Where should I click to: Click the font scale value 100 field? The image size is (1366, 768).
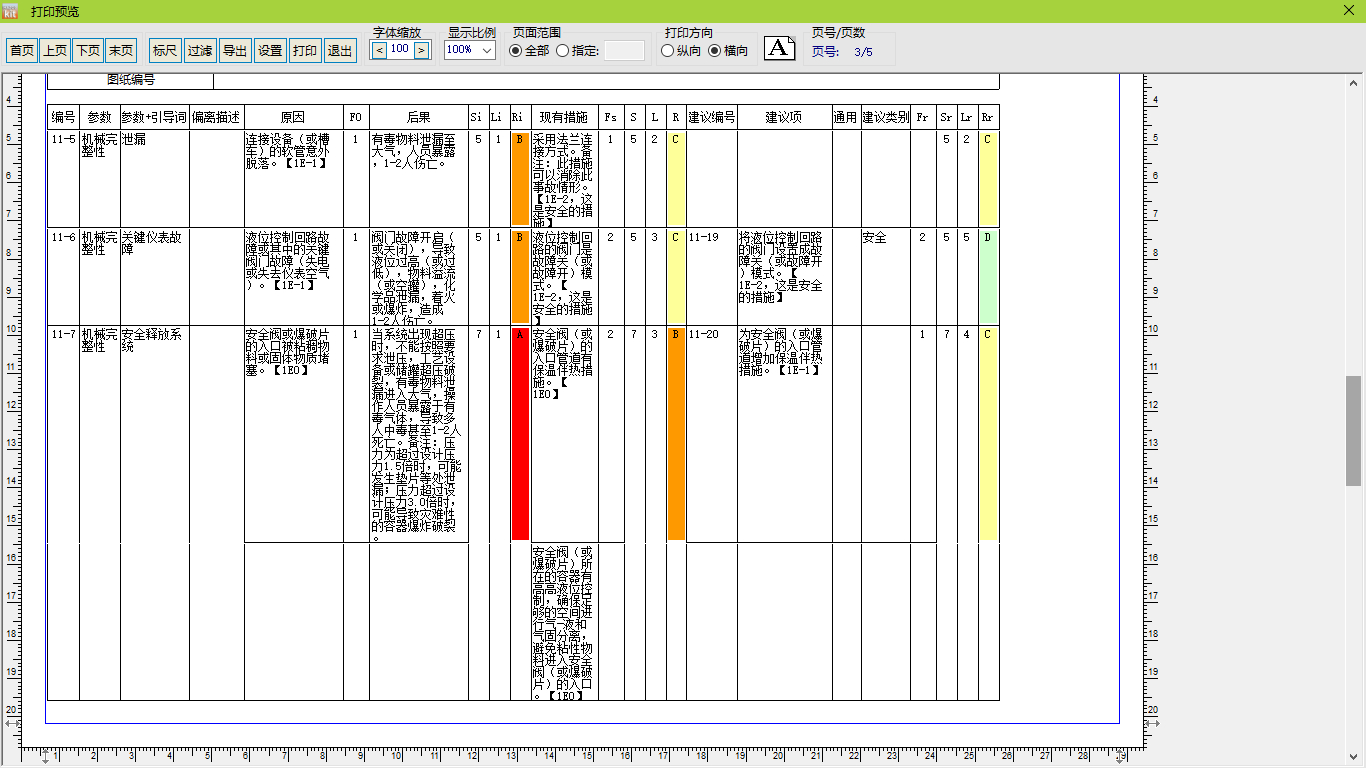tap(400, 49)
